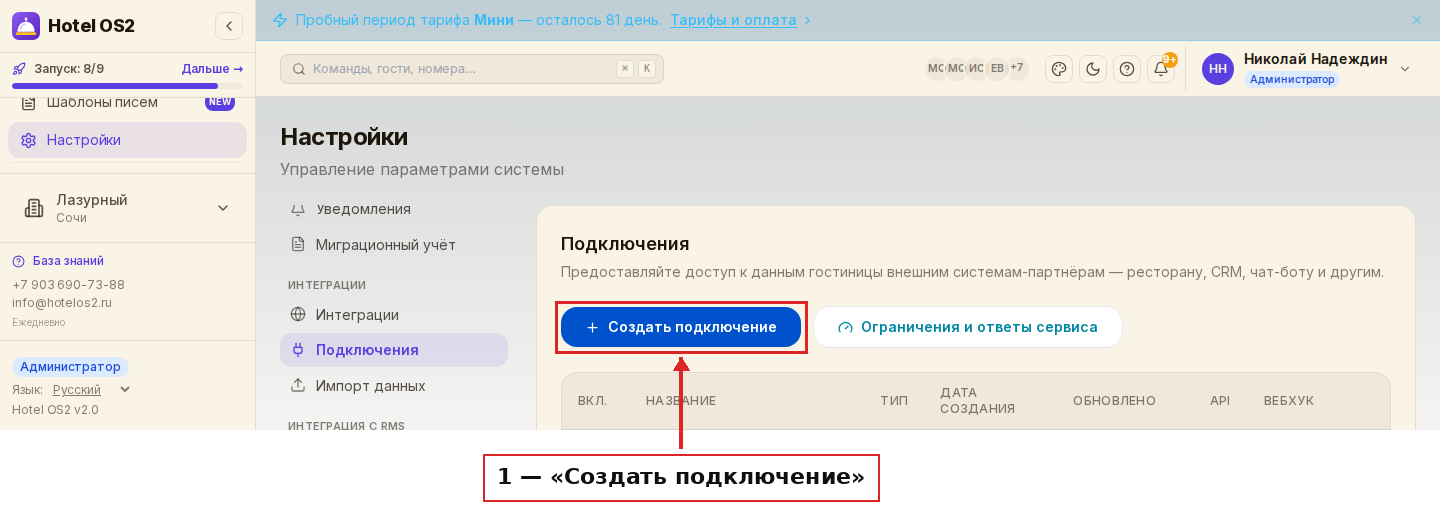The height and width of the screenshot is (525, 1440).
Task: Open Импорт данных settings section
Action: pyautogui.click(x=394, y=386)
